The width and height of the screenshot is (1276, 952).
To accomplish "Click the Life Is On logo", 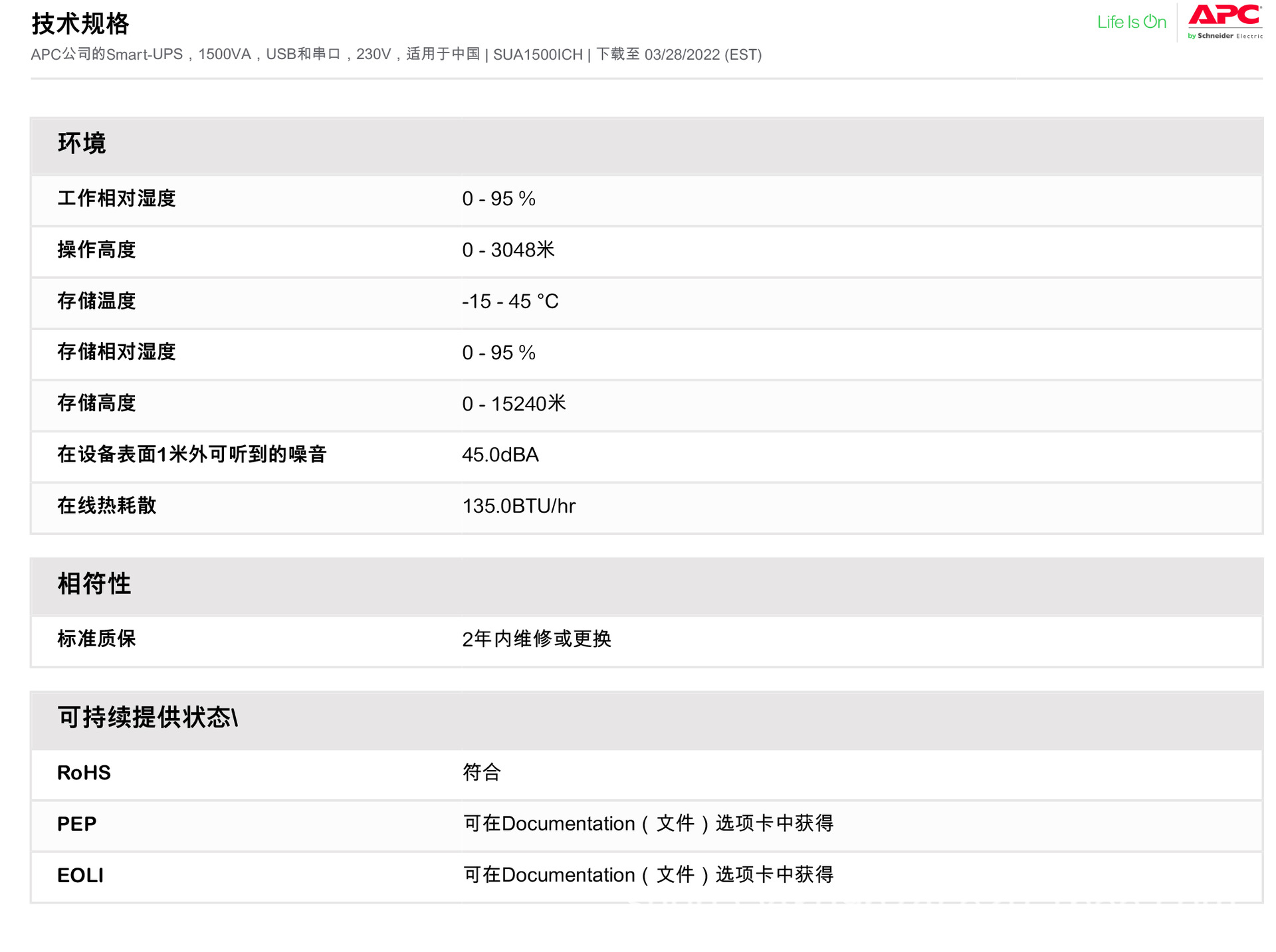I will pos(1131,22).
